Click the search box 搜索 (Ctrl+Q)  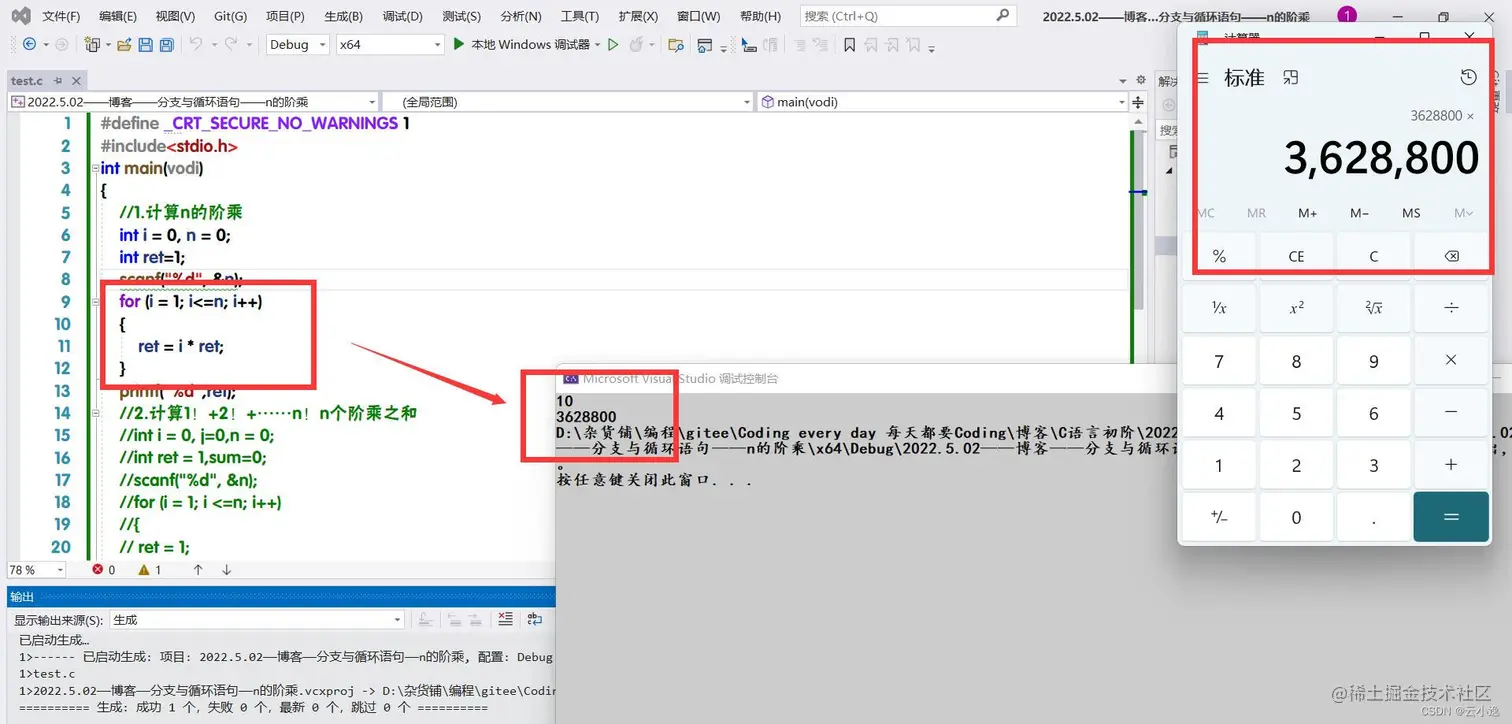pos(907,16)
